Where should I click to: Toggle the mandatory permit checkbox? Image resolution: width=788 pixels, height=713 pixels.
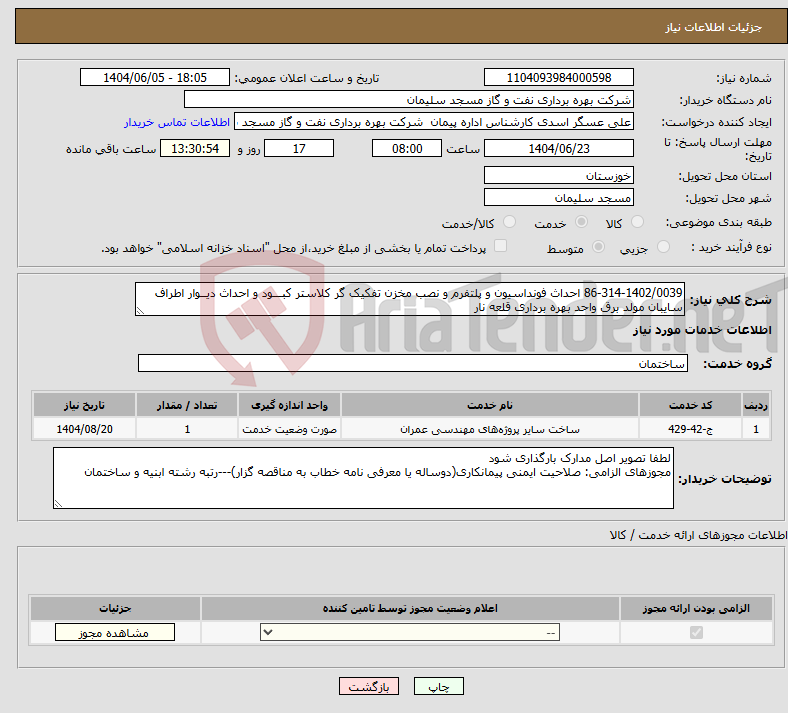[697, 632]
